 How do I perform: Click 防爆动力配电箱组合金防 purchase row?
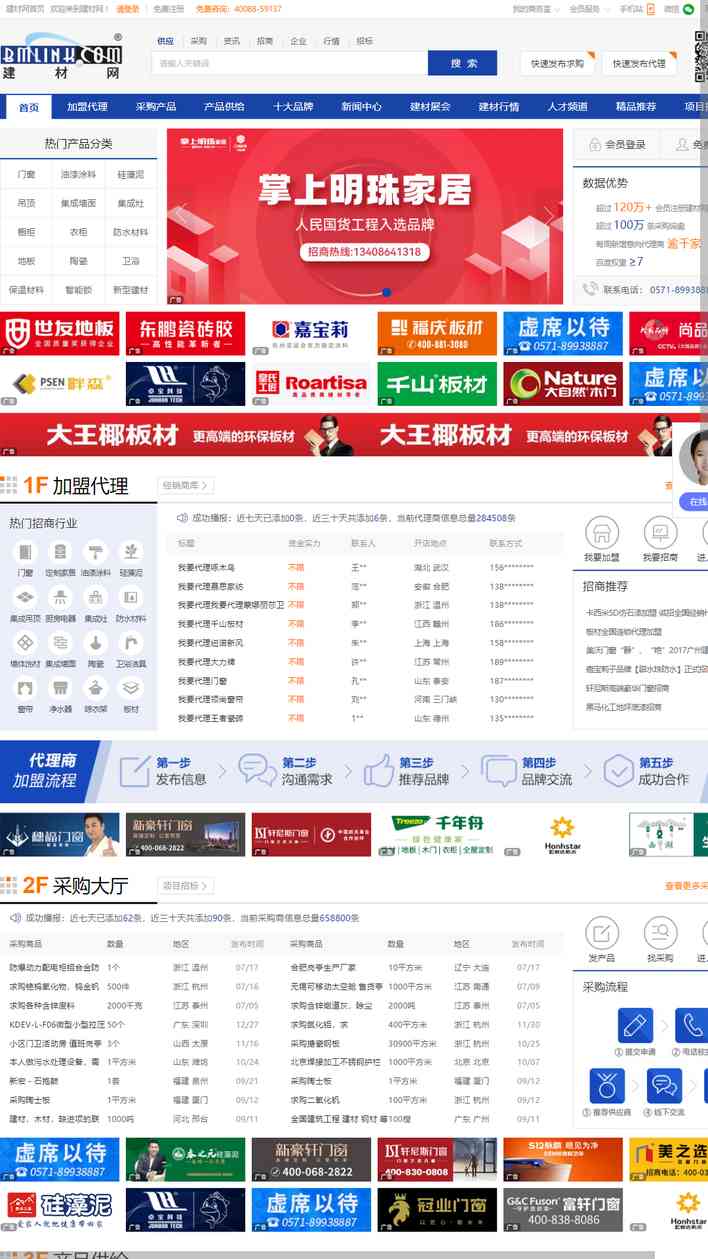click(x=54, y=967)
